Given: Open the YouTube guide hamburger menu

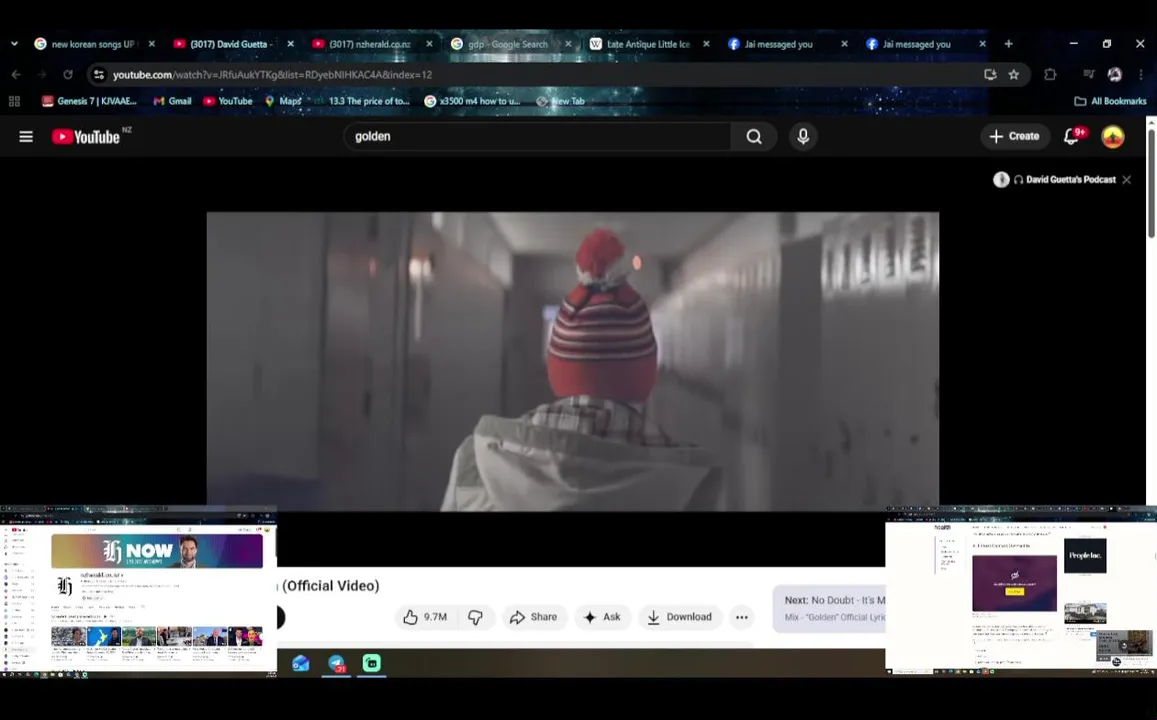Looking at the screenshot, I should pyautogui.click(x=26, y=136).
